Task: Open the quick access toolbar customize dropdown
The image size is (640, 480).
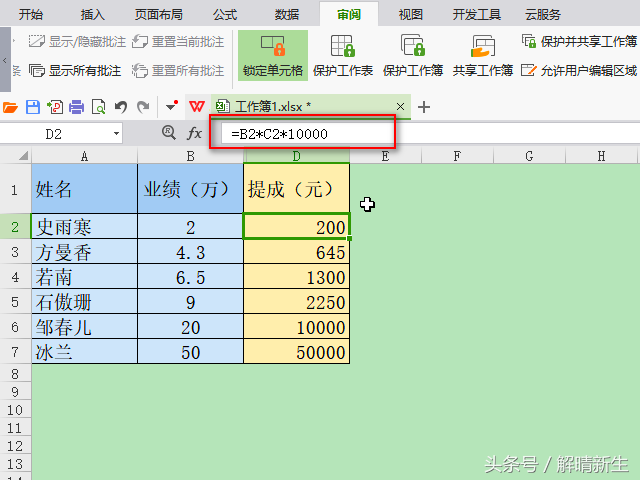Action: pyautogui.click(x=172, y=106)
